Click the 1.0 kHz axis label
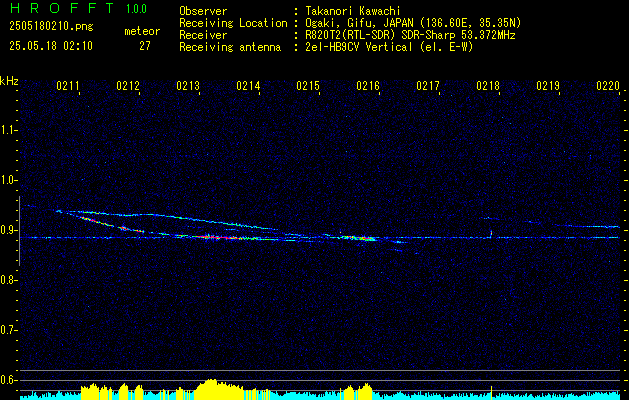 coord(8,181)
